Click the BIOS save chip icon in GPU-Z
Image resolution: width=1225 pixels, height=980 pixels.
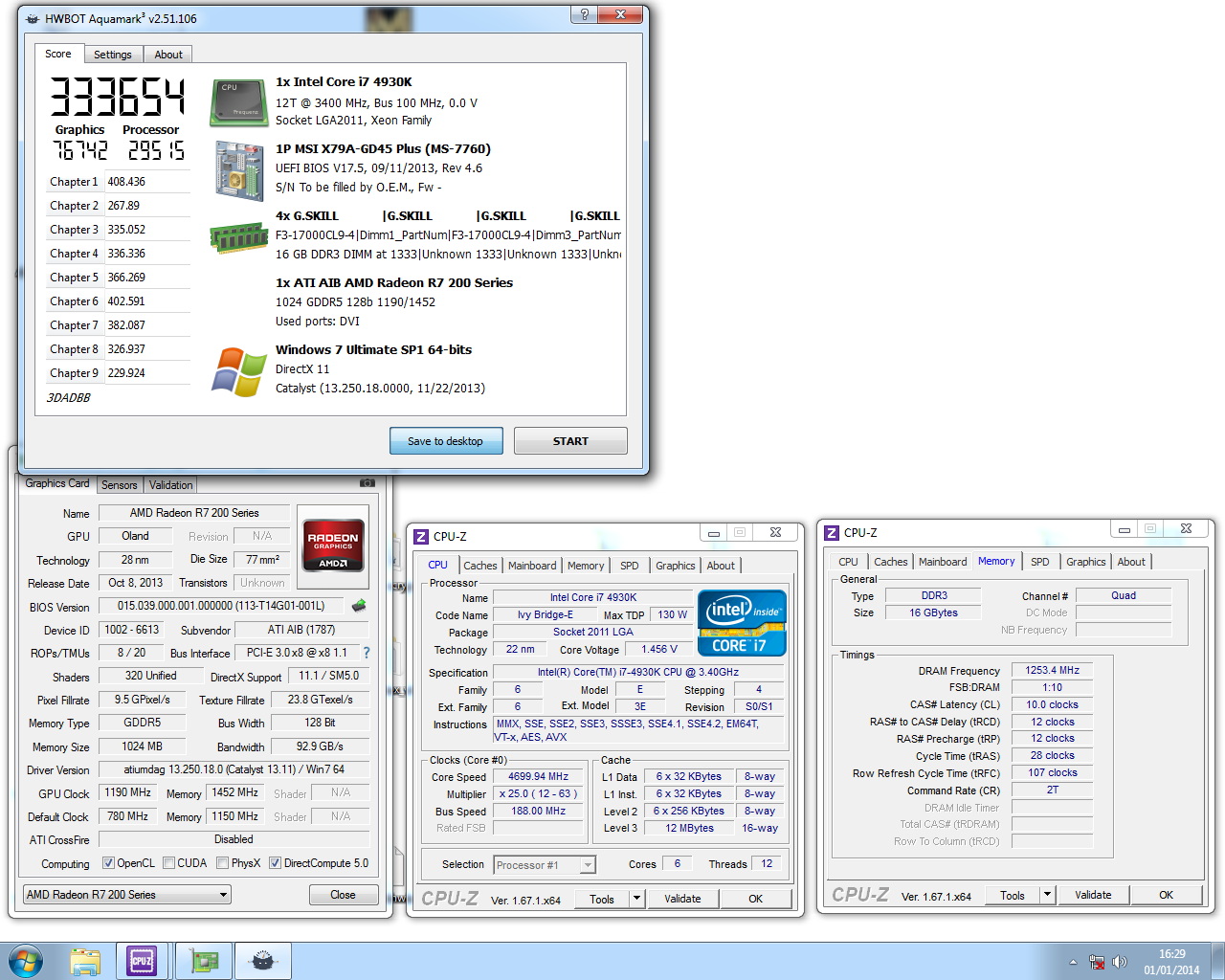pyautogui.click(x=359, y=605)
